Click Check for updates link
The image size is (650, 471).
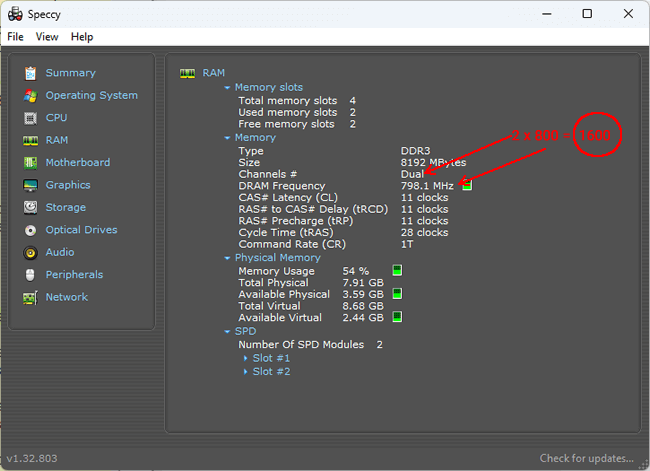(586, 458)
